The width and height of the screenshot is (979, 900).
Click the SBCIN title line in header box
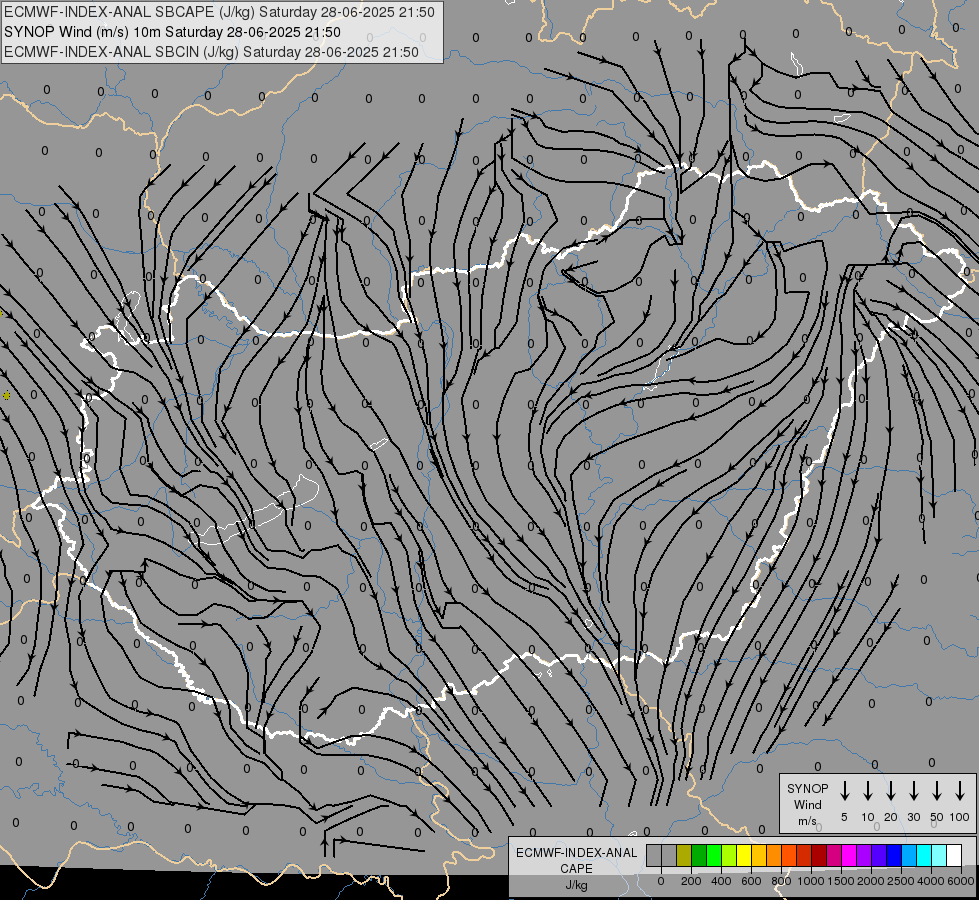(x=211, y=52)
